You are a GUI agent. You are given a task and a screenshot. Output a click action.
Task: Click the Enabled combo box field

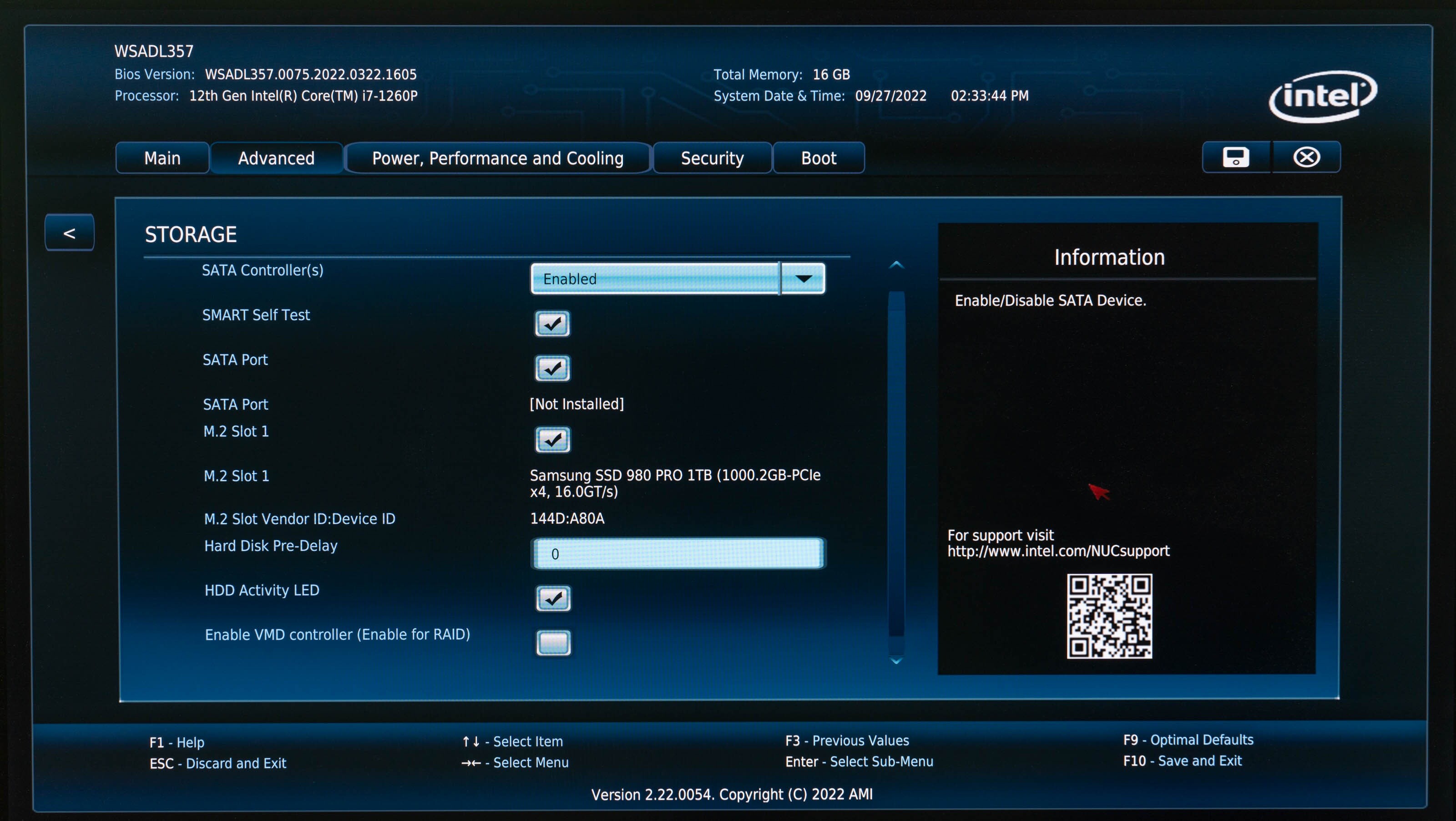655,278
